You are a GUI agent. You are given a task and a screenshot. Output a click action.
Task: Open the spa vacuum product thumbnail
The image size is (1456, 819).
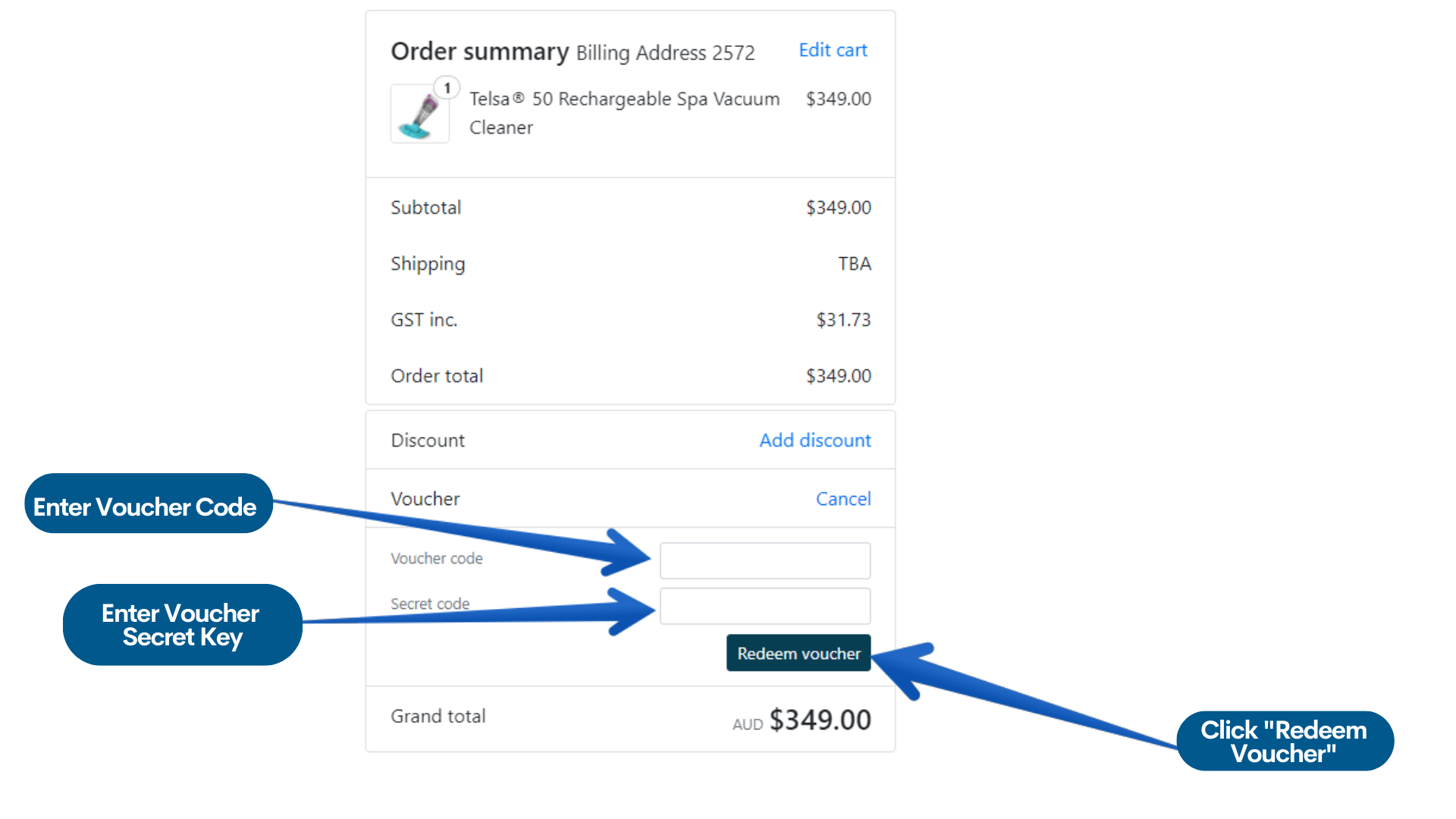click(419, 115)
